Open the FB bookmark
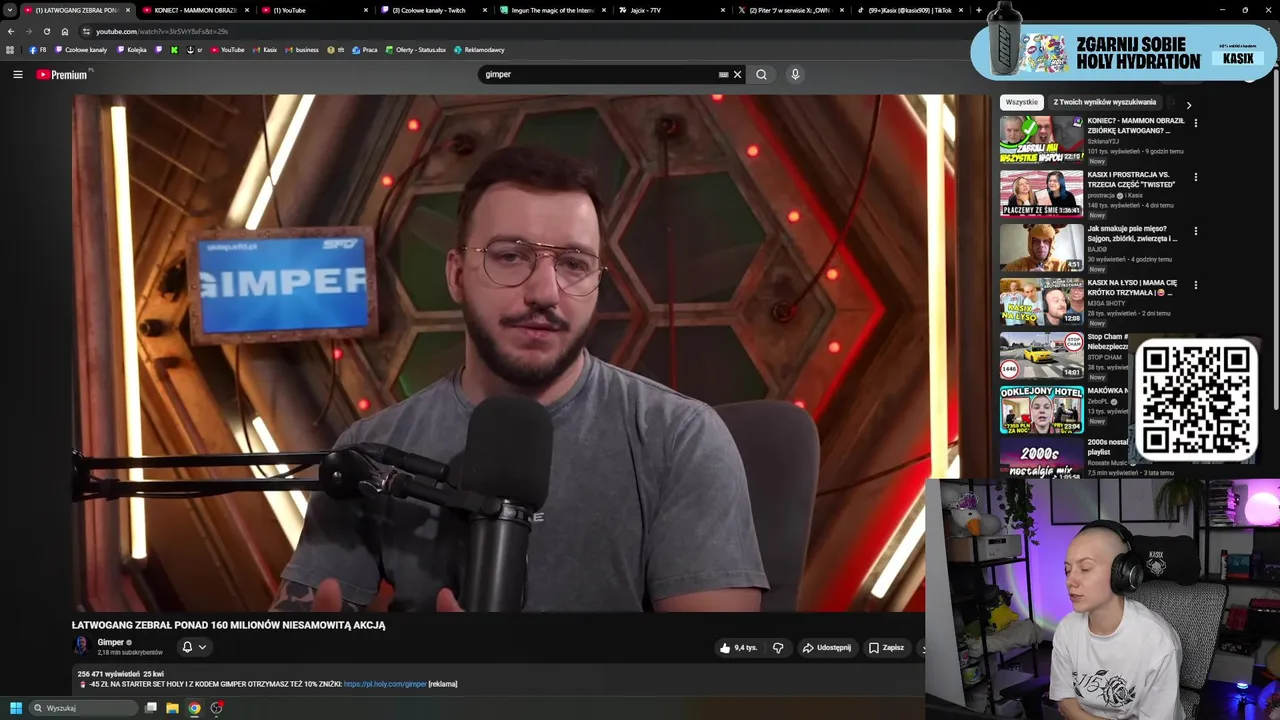1280x720 pixels. [x=38, y=49]
